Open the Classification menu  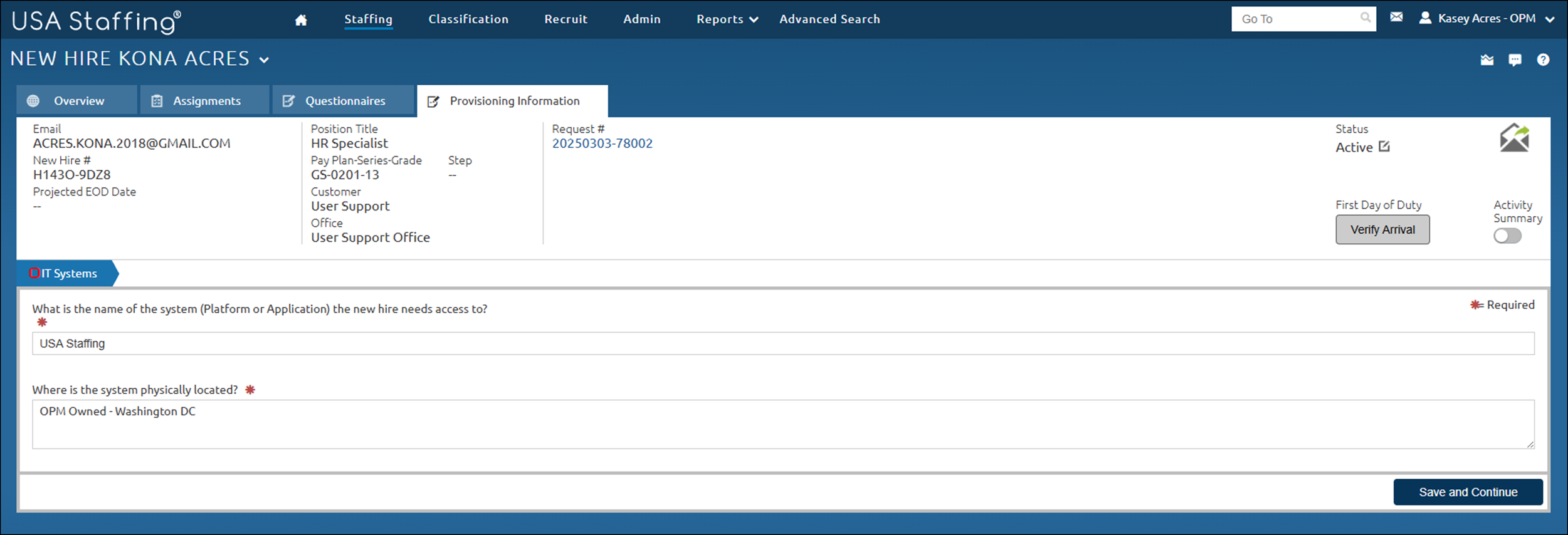(468, 19)
